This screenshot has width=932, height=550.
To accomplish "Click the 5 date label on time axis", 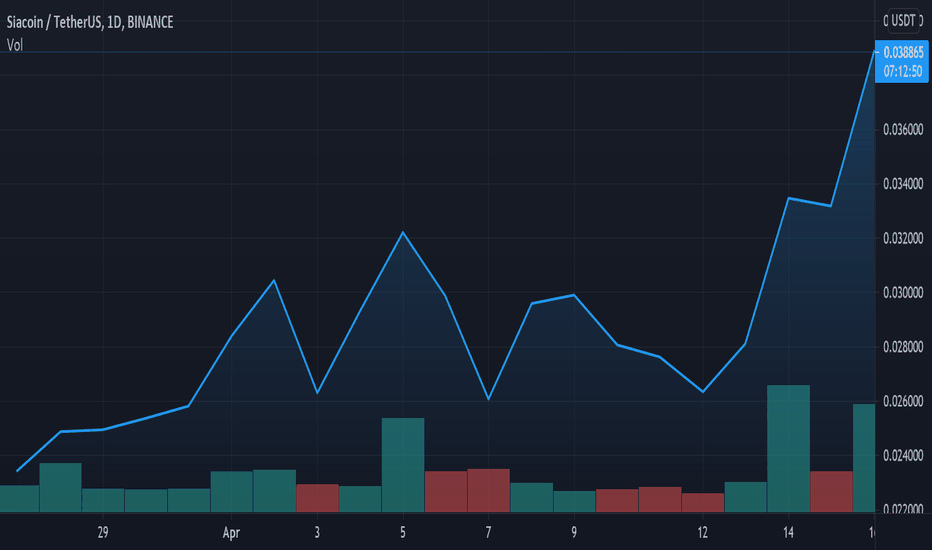I will 402,532.
